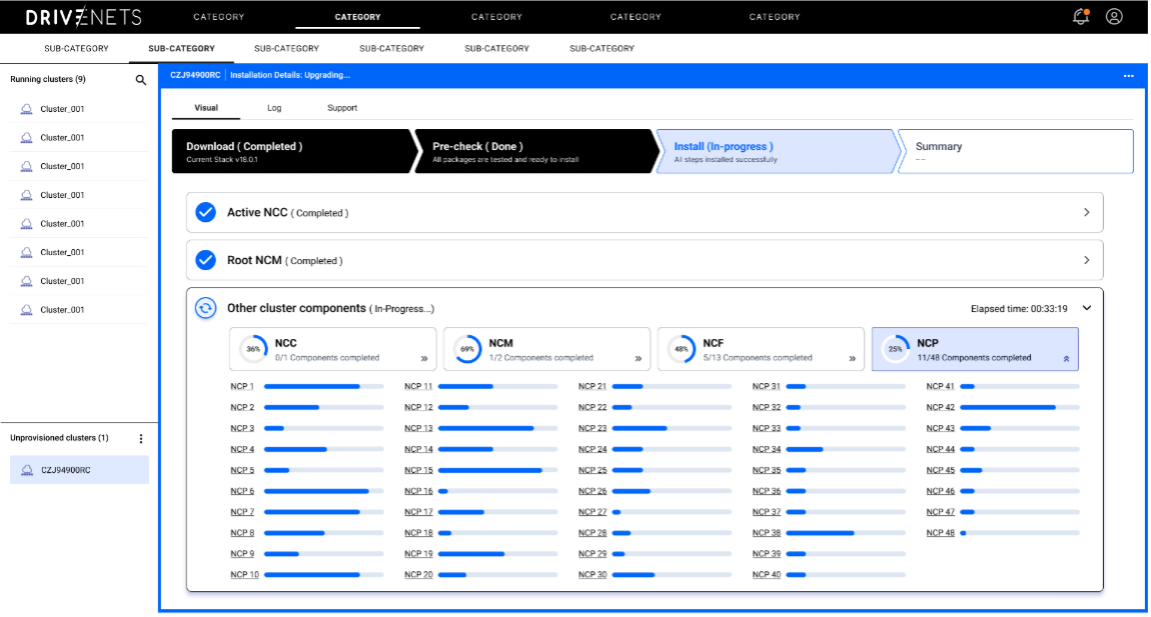Viewport: 1151px width, 617px height.
Task: Expand the NCF components card
Action: point(852,358)
